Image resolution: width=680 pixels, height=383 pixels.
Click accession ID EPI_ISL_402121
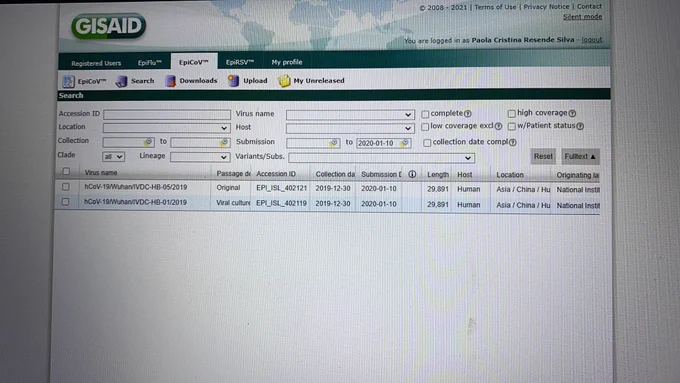(x=281, y=188)
